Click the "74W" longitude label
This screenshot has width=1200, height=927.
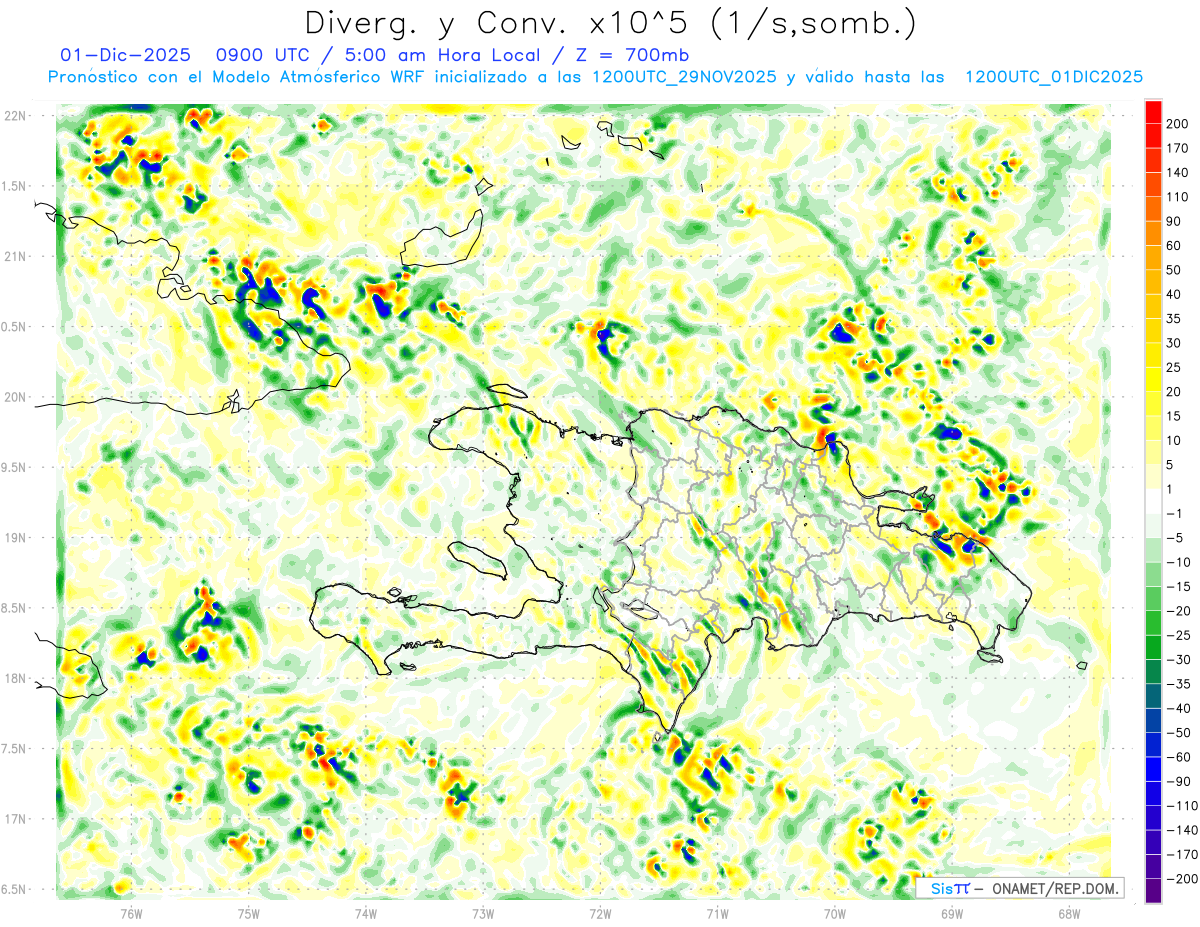click(x=366, y=913)
